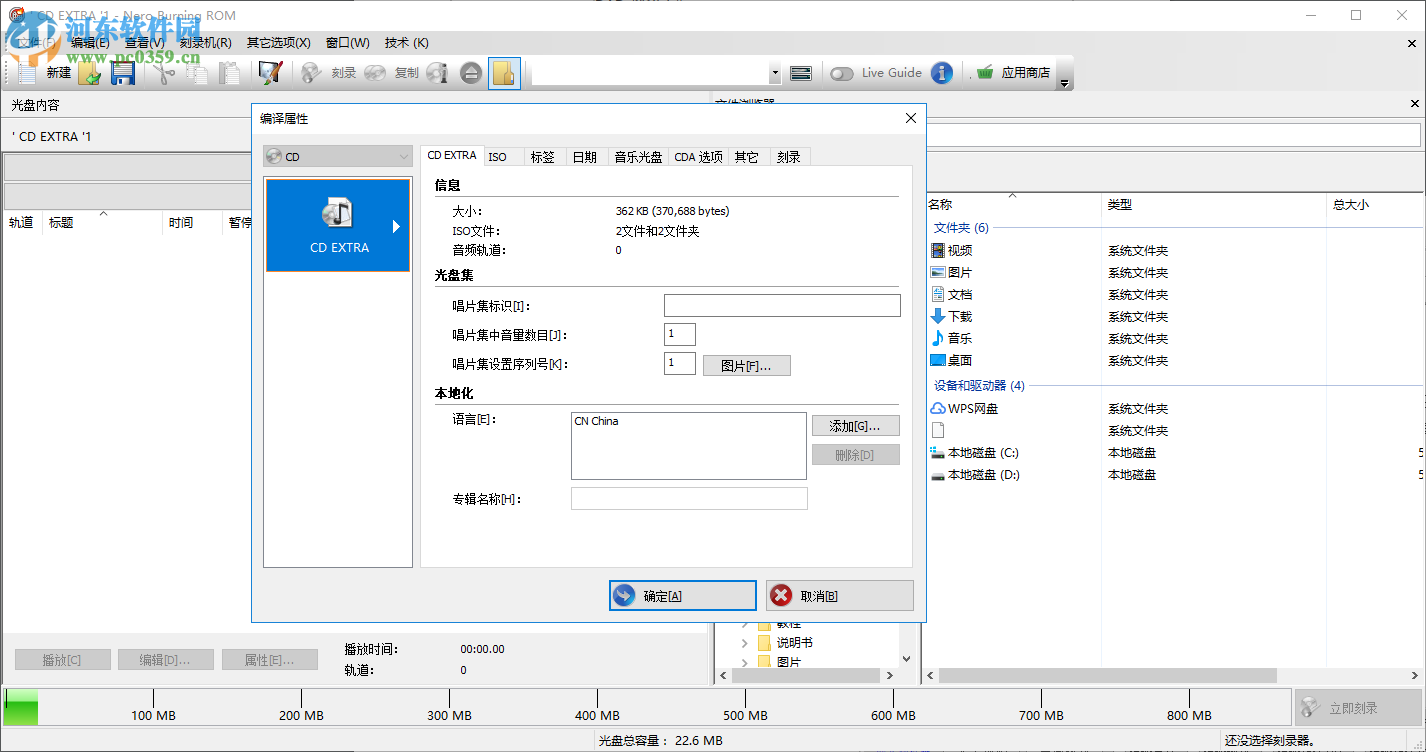Save the current compilation
Viewport: 1426px width, 752px height.
pyautogui.click(x=123, y=72)
